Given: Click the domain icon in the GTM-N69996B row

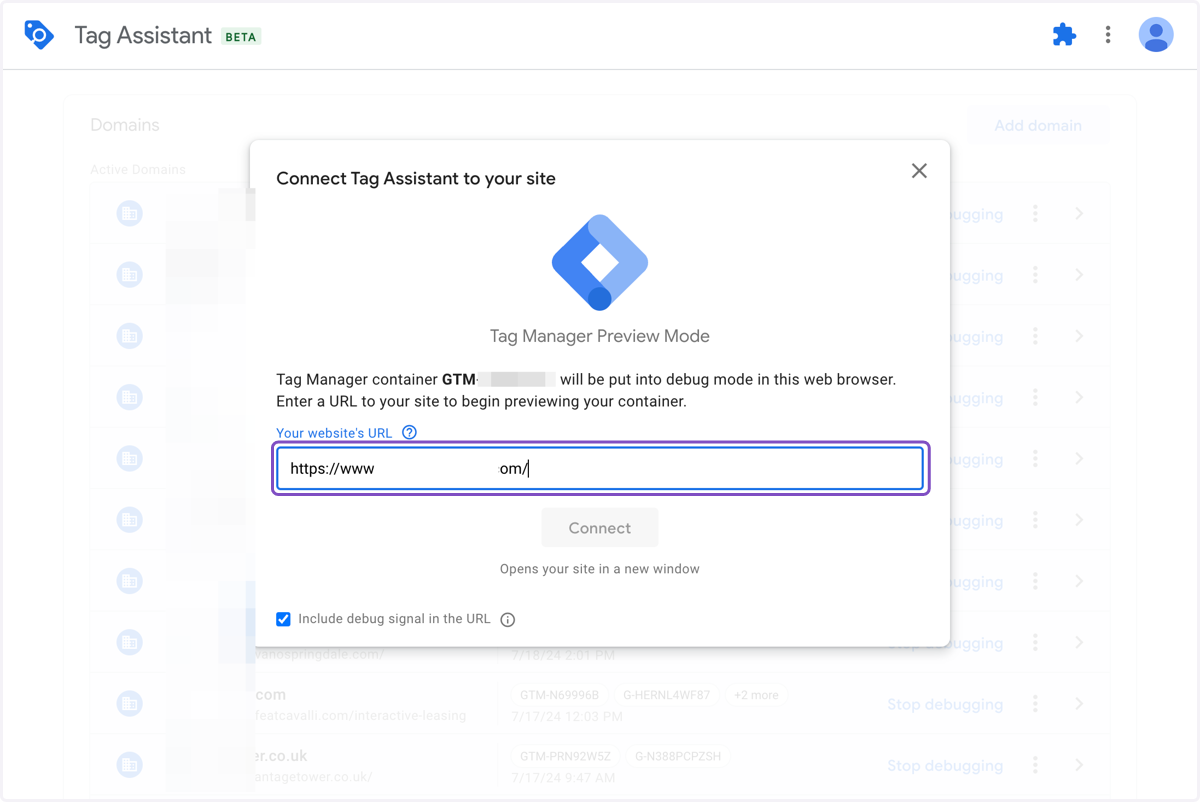Looking at the screenshot, I should [130, 704].
